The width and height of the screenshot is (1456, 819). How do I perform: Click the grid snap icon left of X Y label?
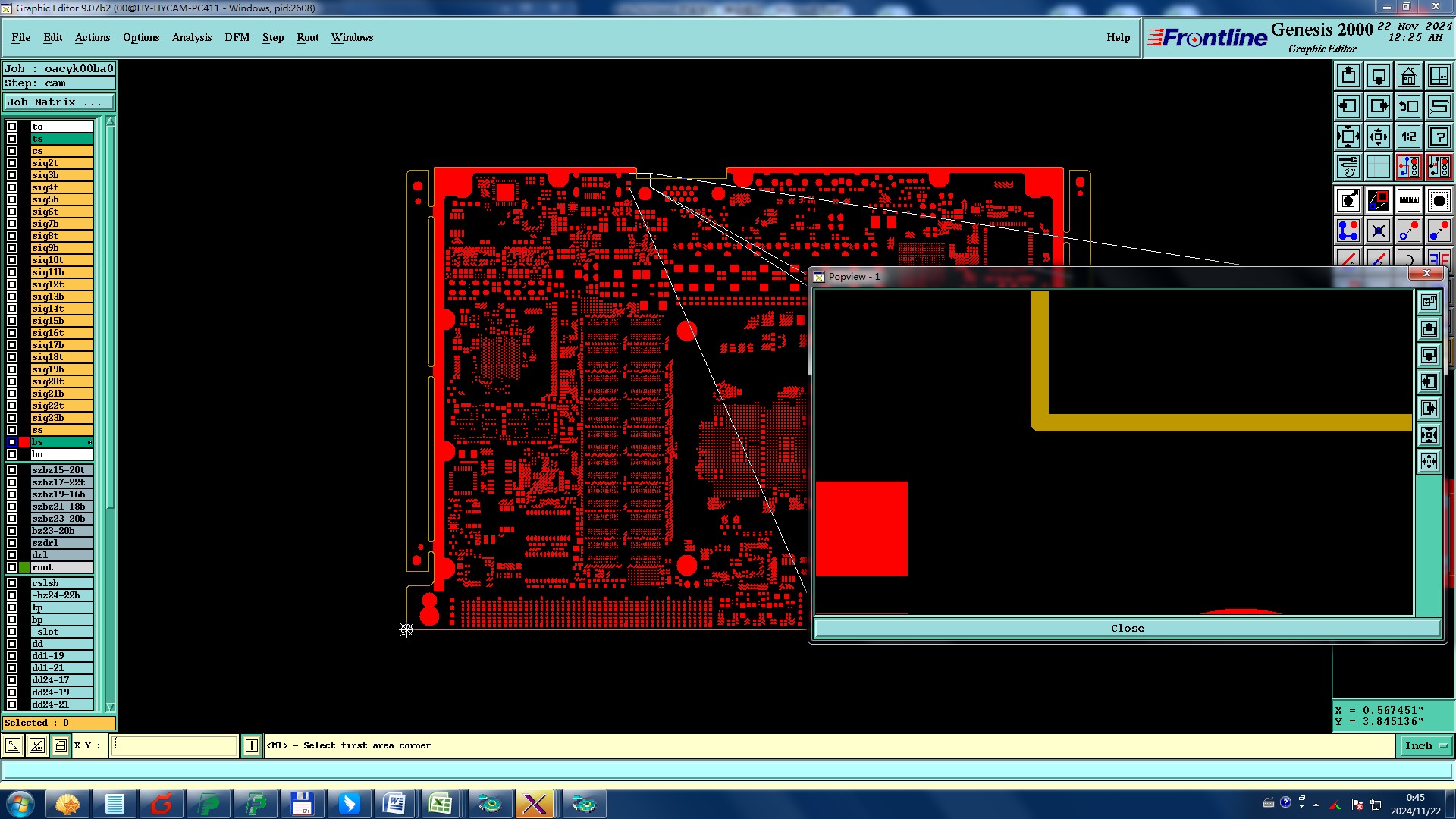tap(61, 745)
